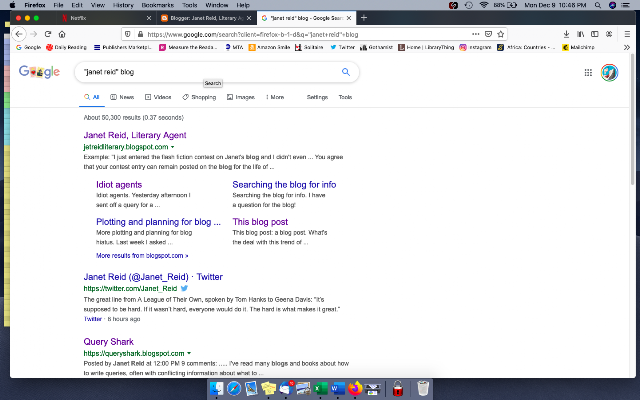The image size is (640, 400).
Task: Open page actions three-dot menu in address bar
Action: click(x=476, y=34)
